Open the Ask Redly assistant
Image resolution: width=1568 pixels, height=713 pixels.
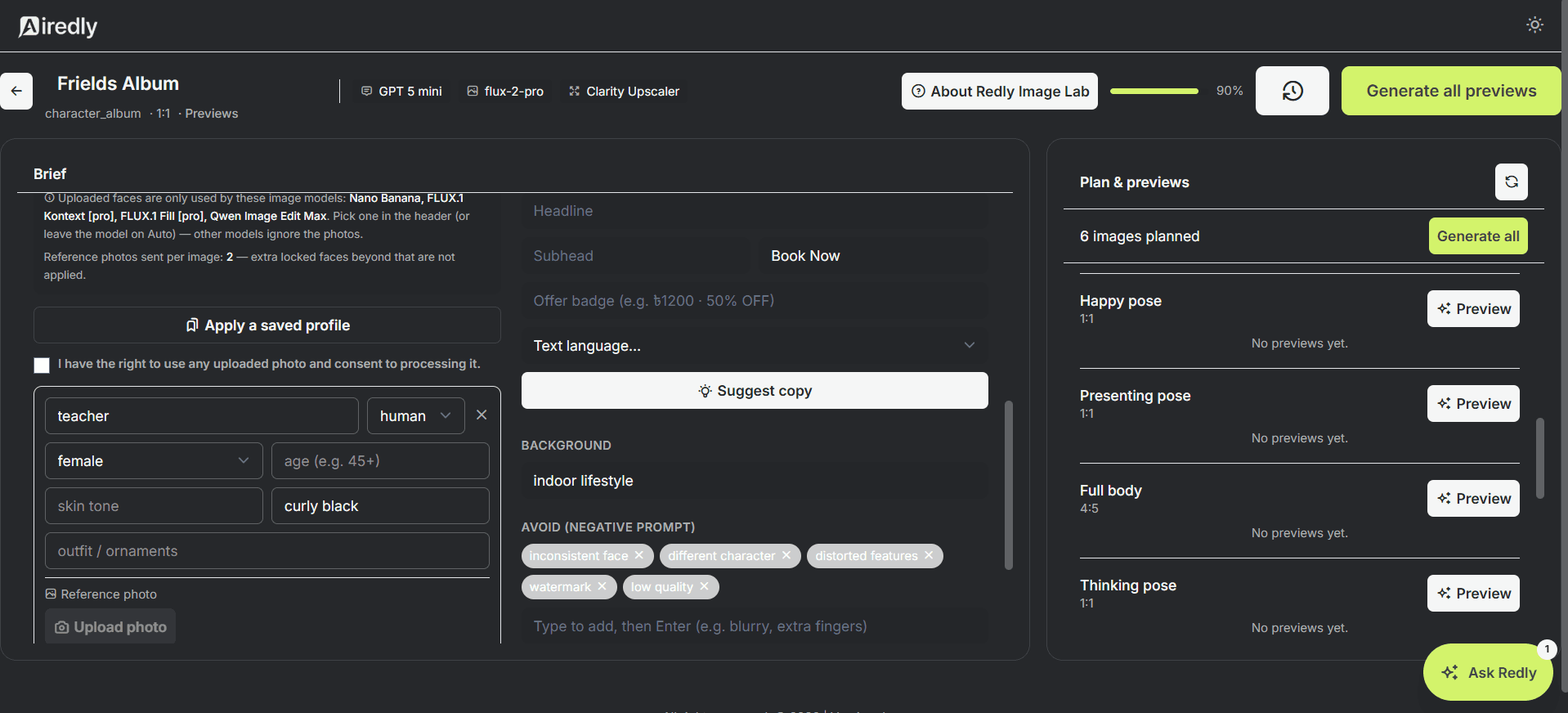pos(1488,672)
